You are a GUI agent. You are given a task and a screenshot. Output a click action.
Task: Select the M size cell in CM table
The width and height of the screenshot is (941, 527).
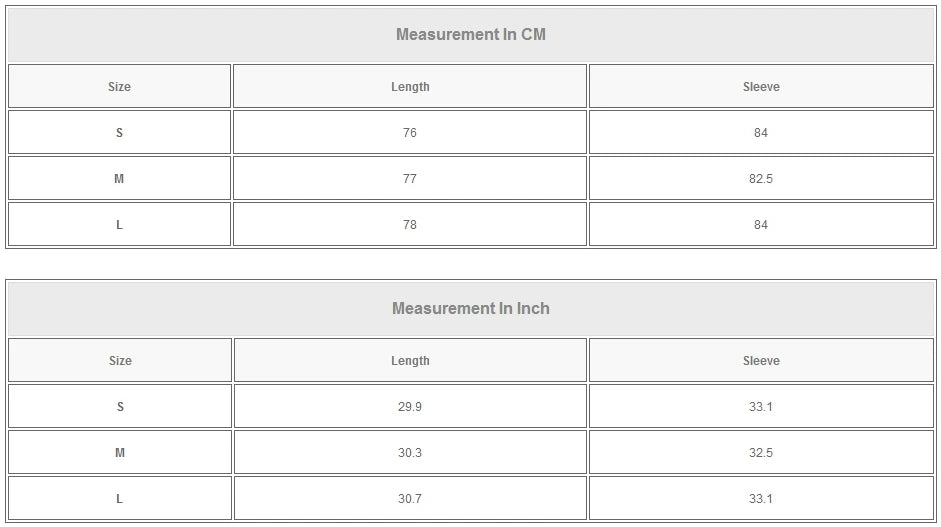click(x=119, y=179)
